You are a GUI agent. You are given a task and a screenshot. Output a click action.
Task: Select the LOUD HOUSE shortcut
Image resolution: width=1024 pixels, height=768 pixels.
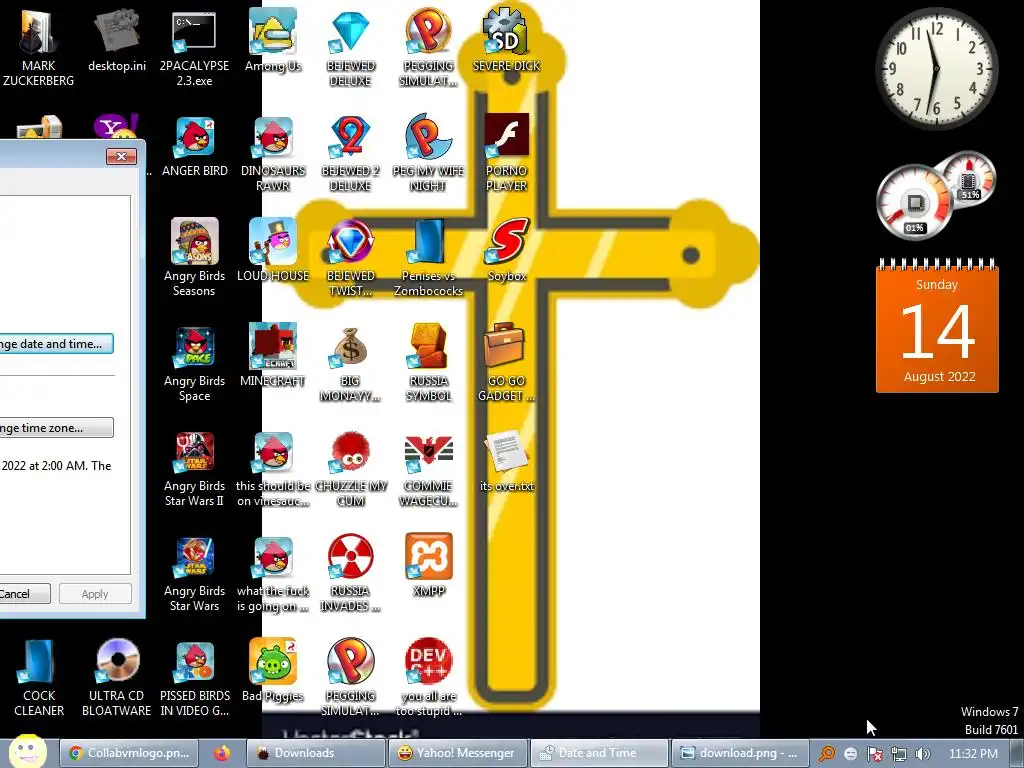272,251
